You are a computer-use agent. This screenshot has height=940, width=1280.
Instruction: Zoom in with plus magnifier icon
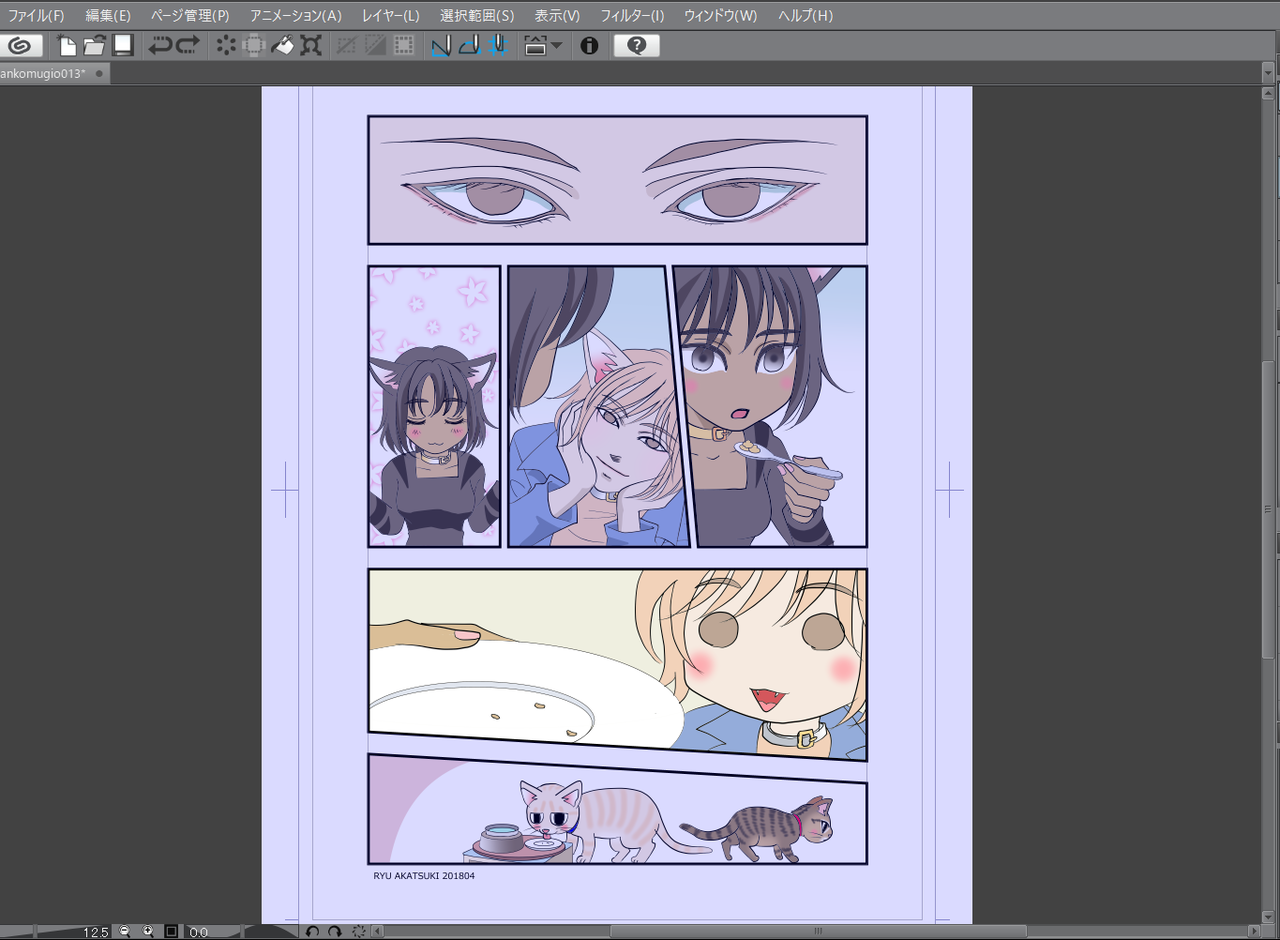148,932
